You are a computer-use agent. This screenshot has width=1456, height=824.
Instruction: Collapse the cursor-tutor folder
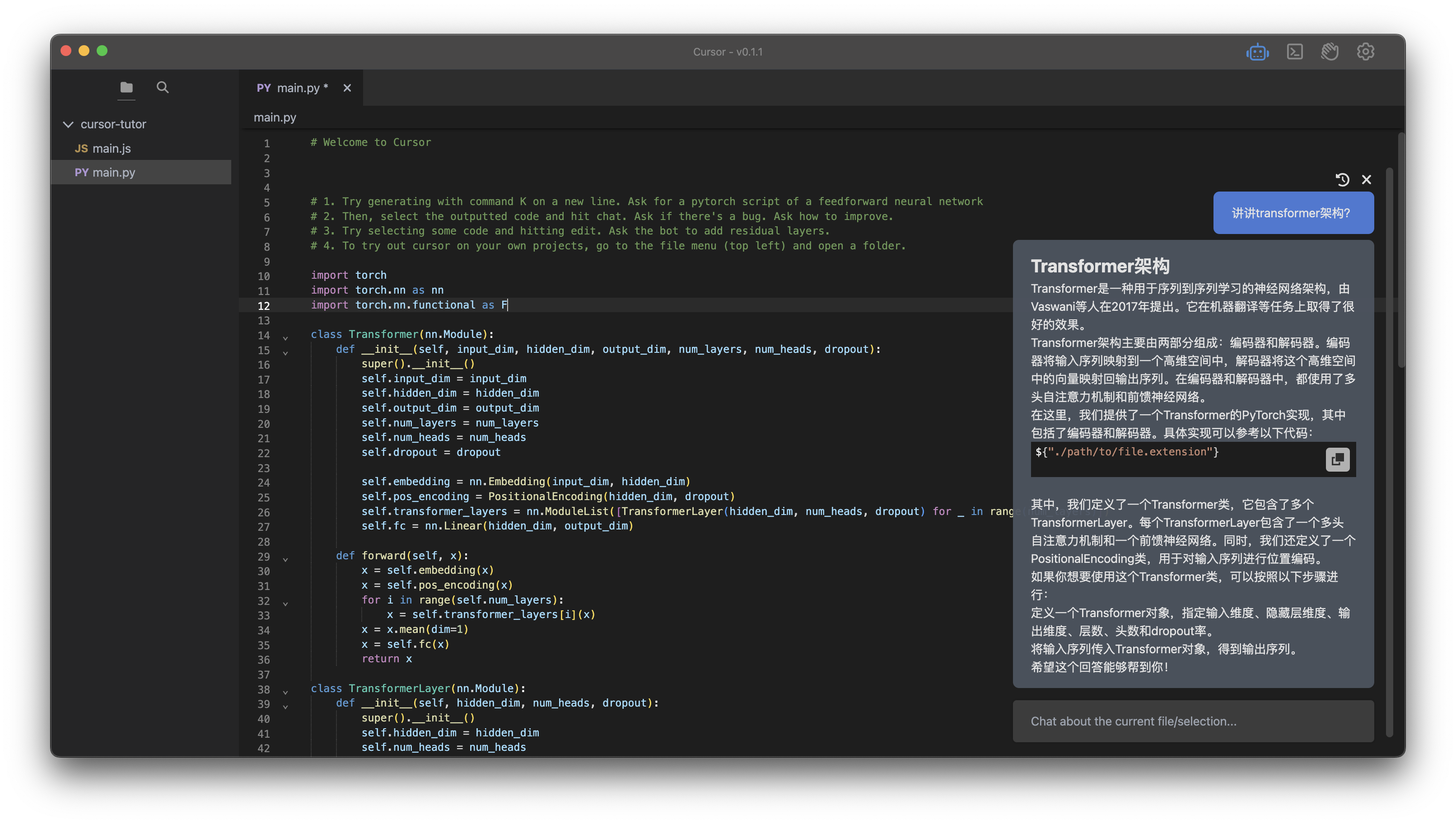[x=68, y=125]
